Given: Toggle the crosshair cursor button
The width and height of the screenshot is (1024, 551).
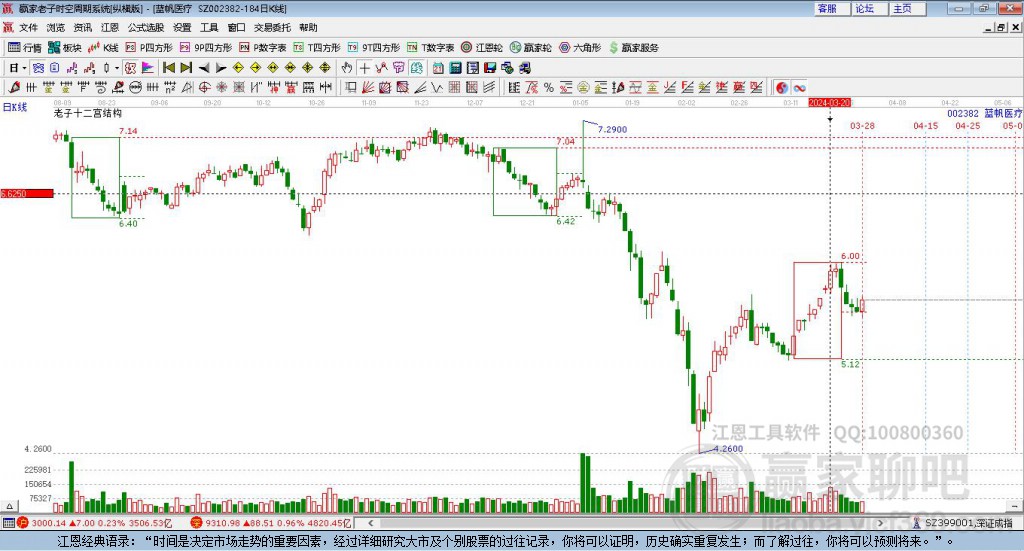Looking at the screenshot, I should coord(364,68).
